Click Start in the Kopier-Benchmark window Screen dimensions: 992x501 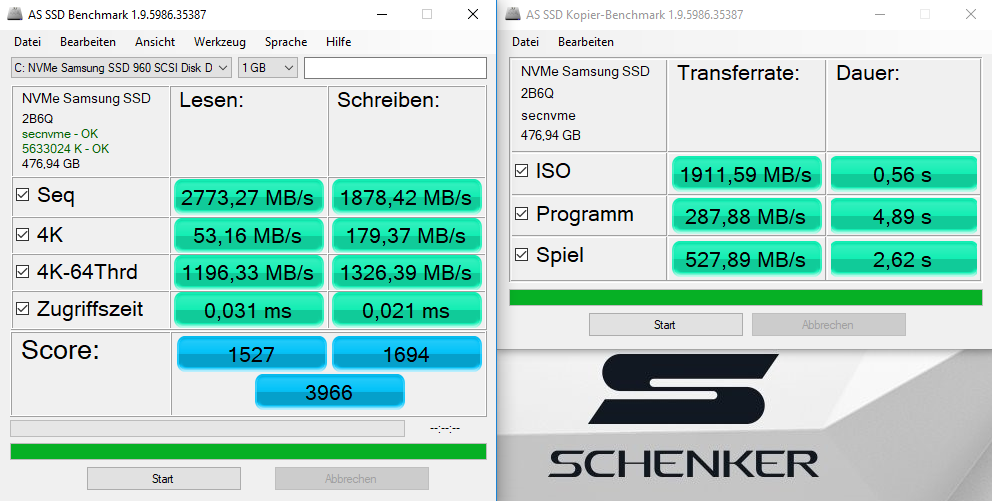coord(666,325)
